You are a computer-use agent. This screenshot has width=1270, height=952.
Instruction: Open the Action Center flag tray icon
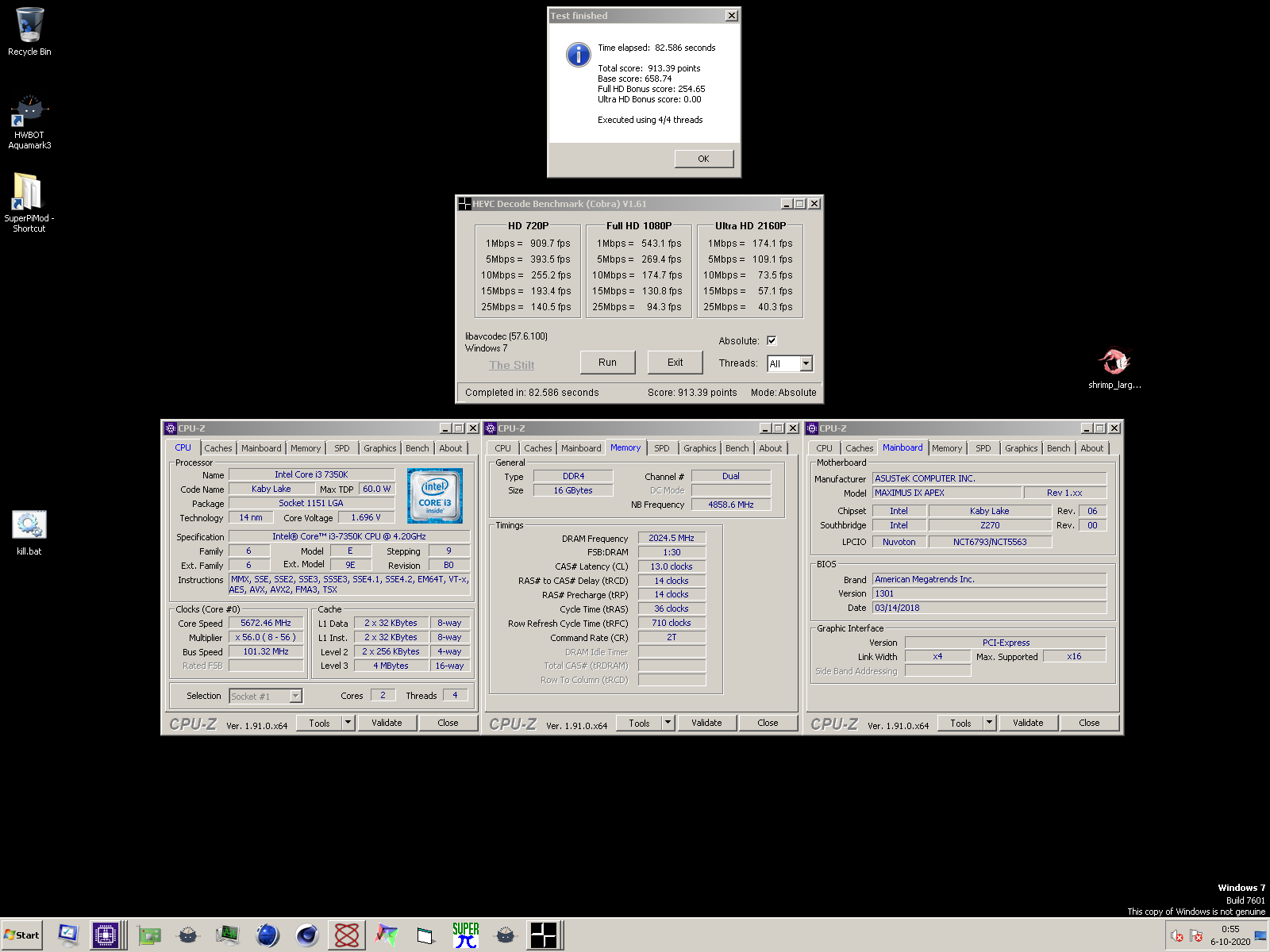(x=1196, y=936)
